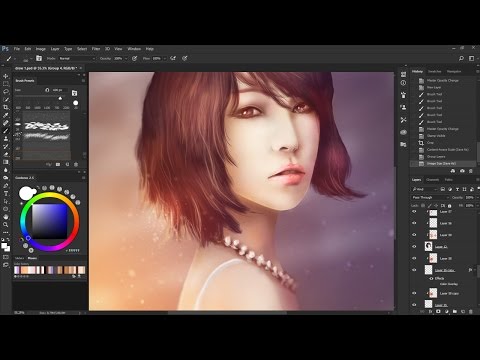Delete layer with Layers panel trash icon

click(471, 311)
